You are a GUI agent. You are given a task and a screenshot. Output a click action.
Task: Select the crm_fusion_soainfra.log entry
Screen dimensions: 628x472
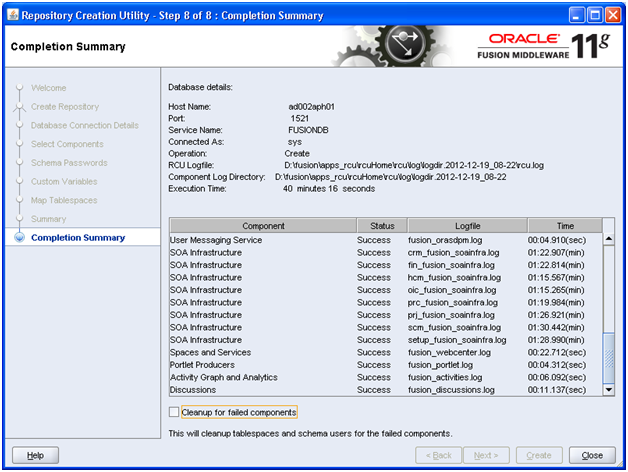point(453,252)
